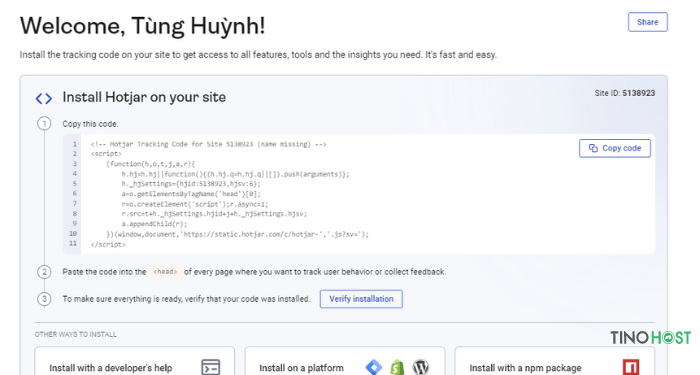Click the "To make sure everything is ready" text

186,299
